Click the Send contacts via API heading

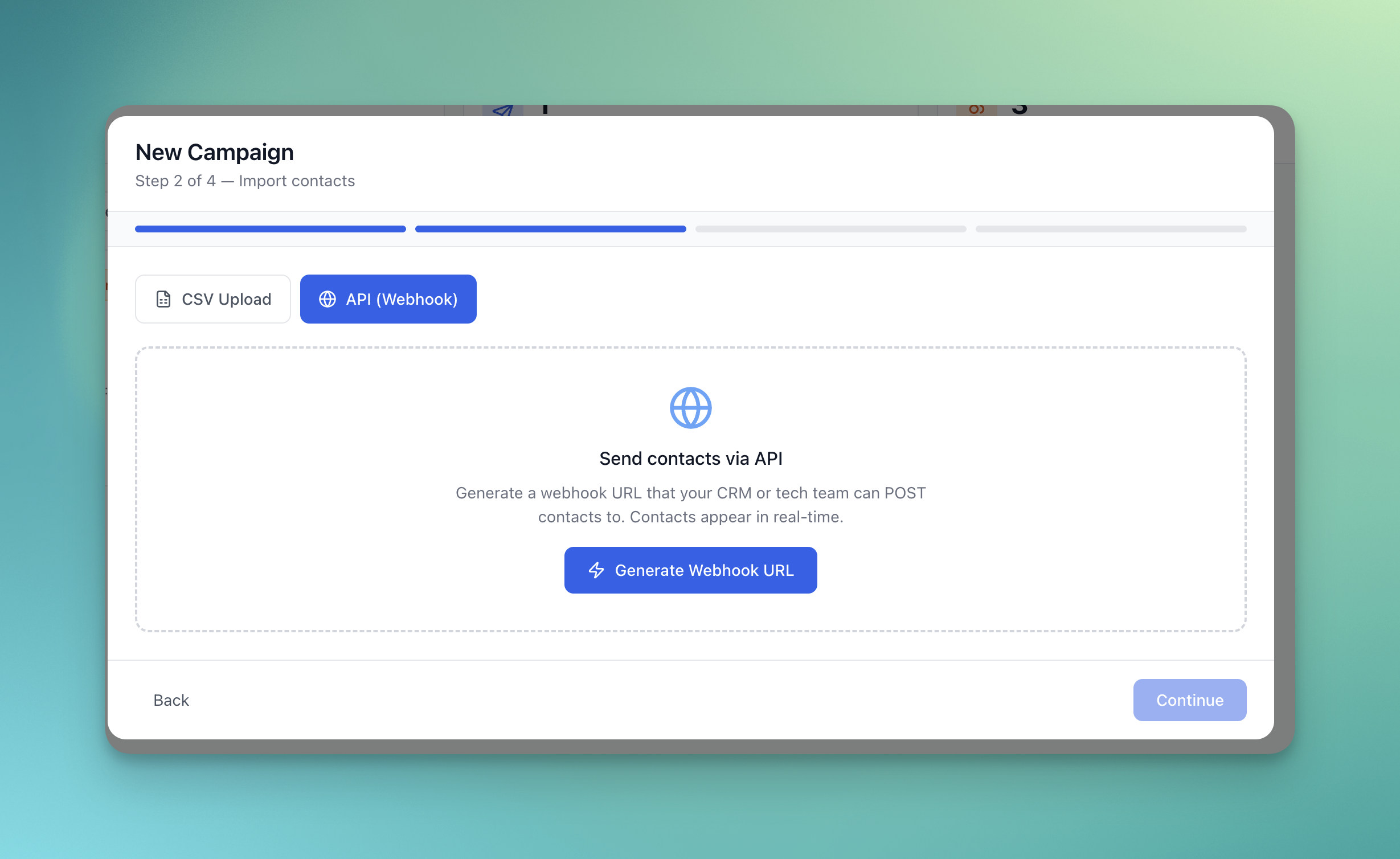pos(691,457)
